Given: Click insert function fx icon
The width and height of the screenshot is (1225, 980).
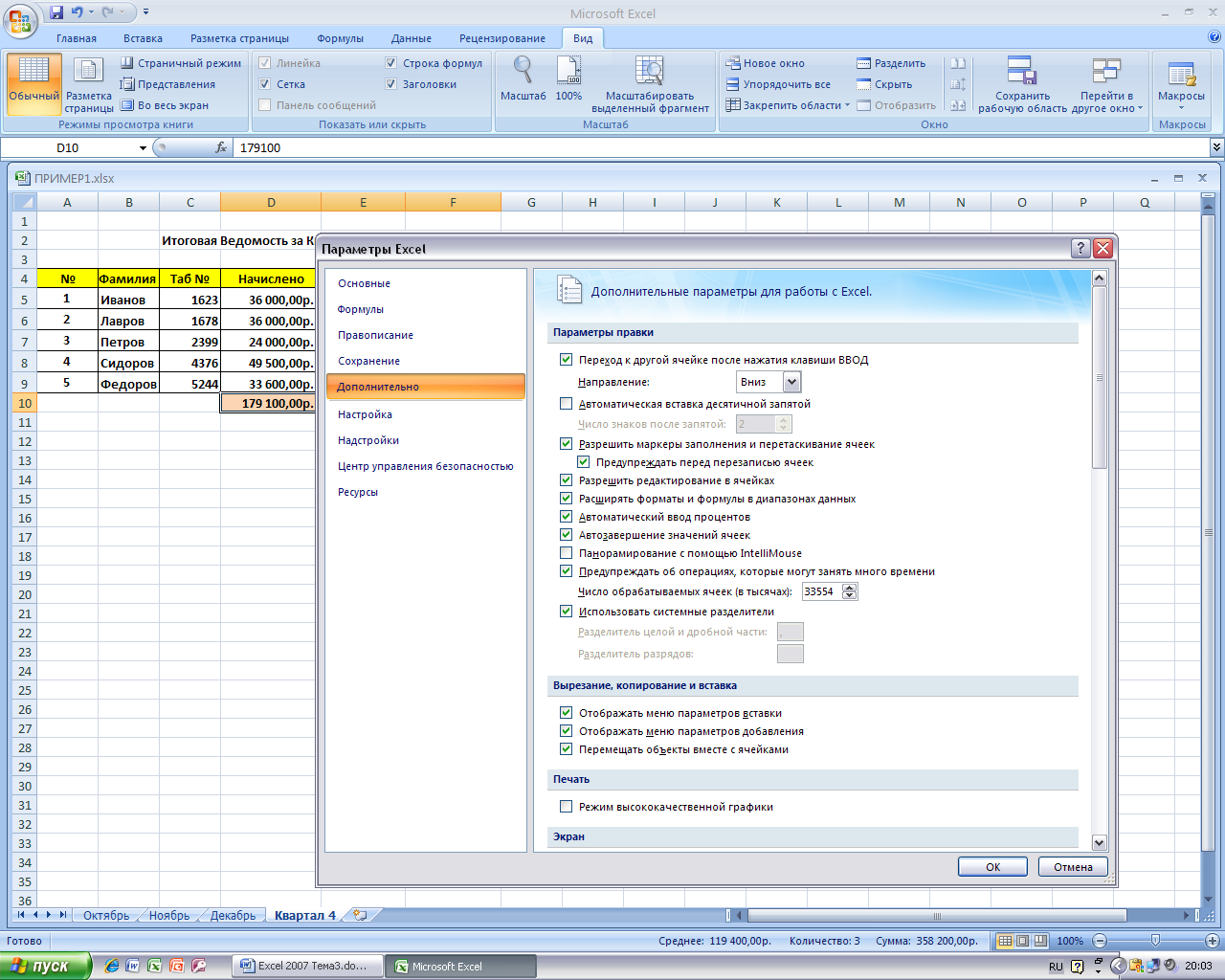Looking at the screenshot, I should click(221, 147).
